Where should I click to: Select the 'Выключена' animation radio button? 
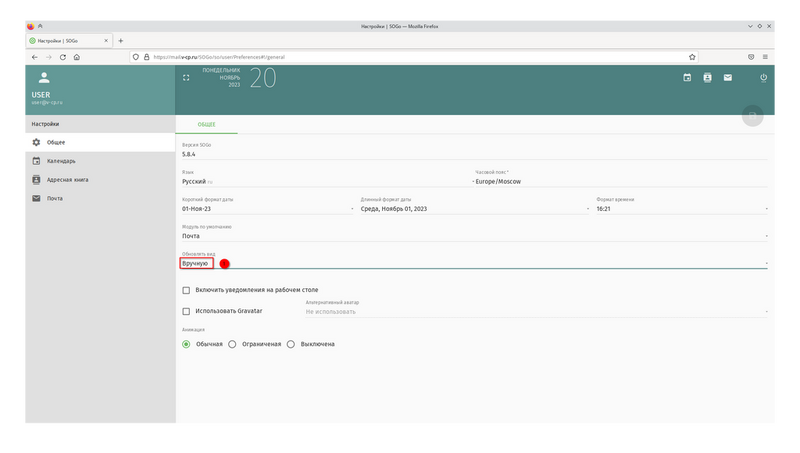pos(291,344)
